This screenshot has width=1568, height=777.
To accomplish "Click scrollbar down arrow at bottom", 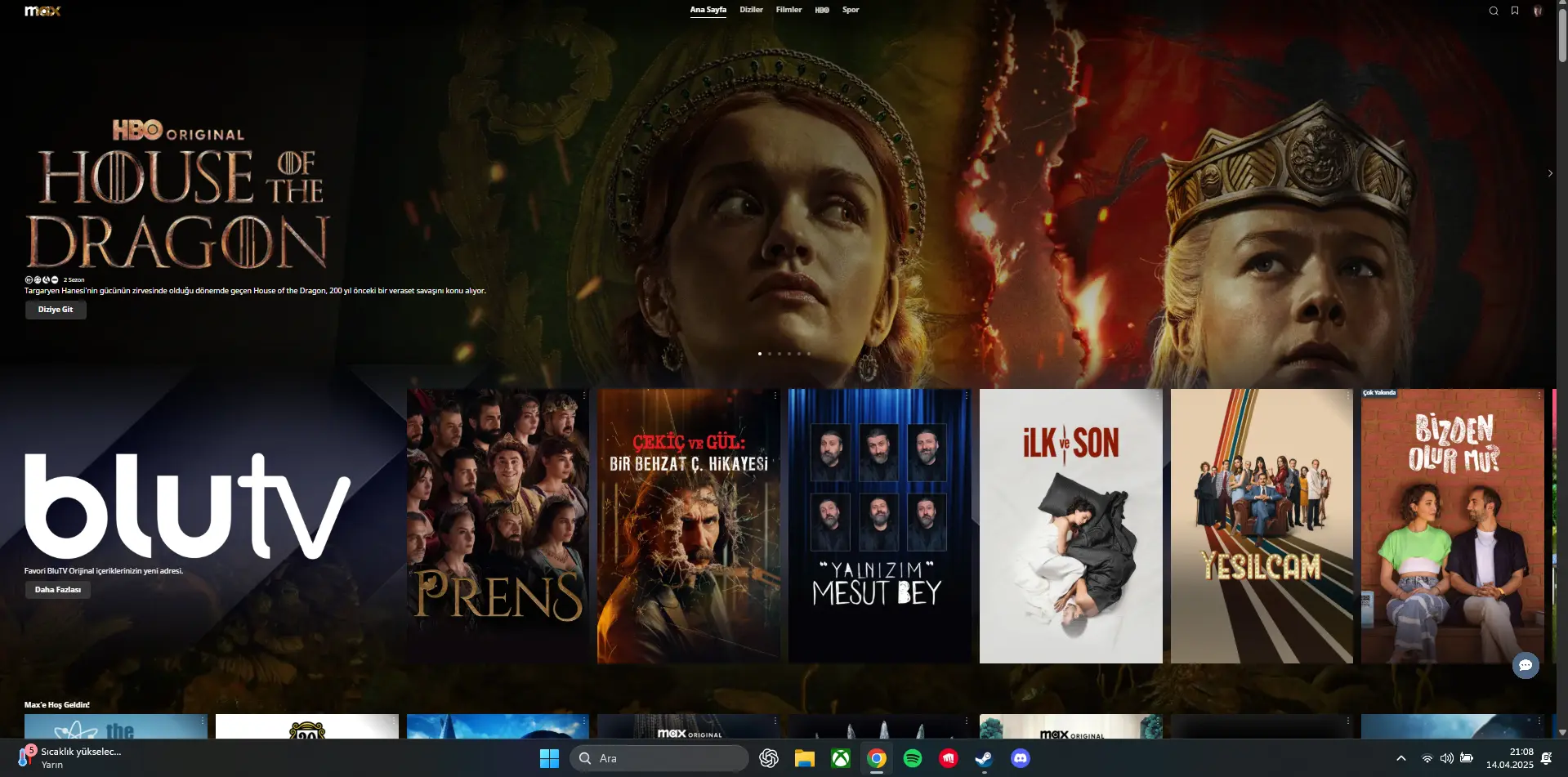I will [x=1562, y=733].
